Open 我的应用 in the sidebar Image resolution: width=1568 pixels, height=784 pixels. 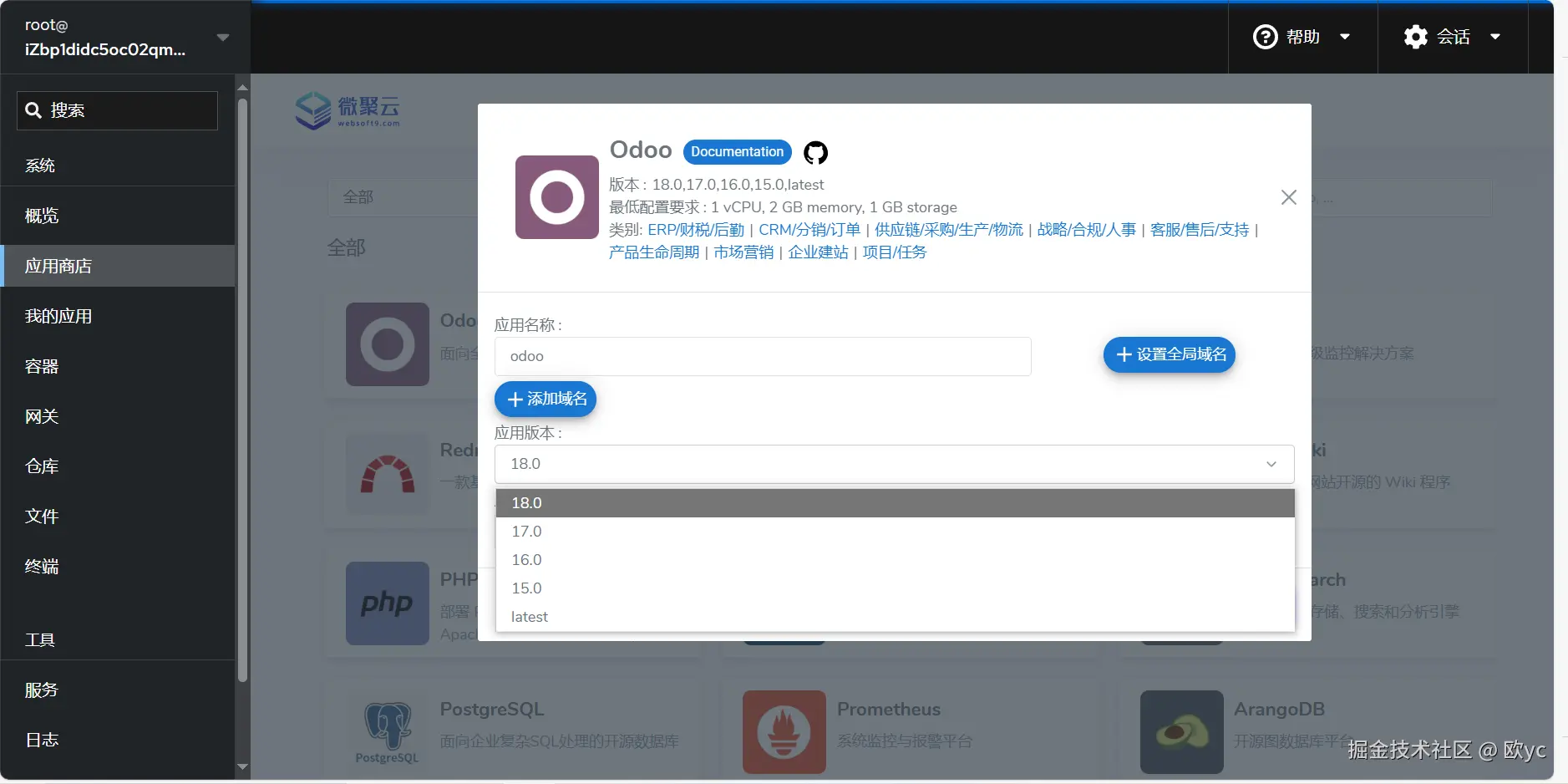click(118, 316)
